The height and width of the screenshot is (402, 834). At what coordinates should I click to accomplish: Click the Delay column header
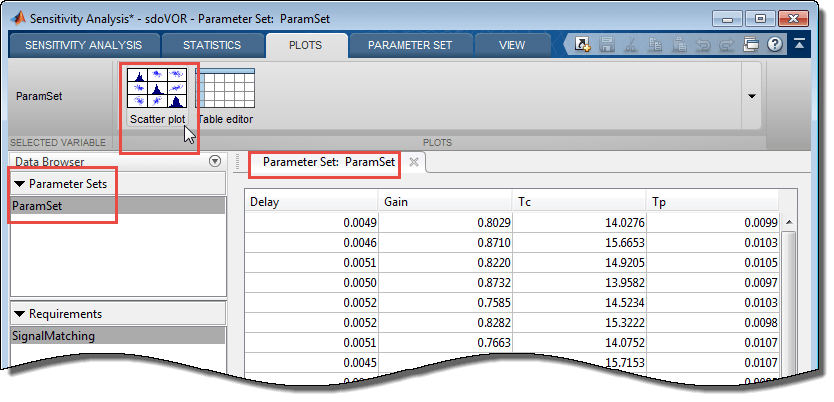click(x=312, y=202)
